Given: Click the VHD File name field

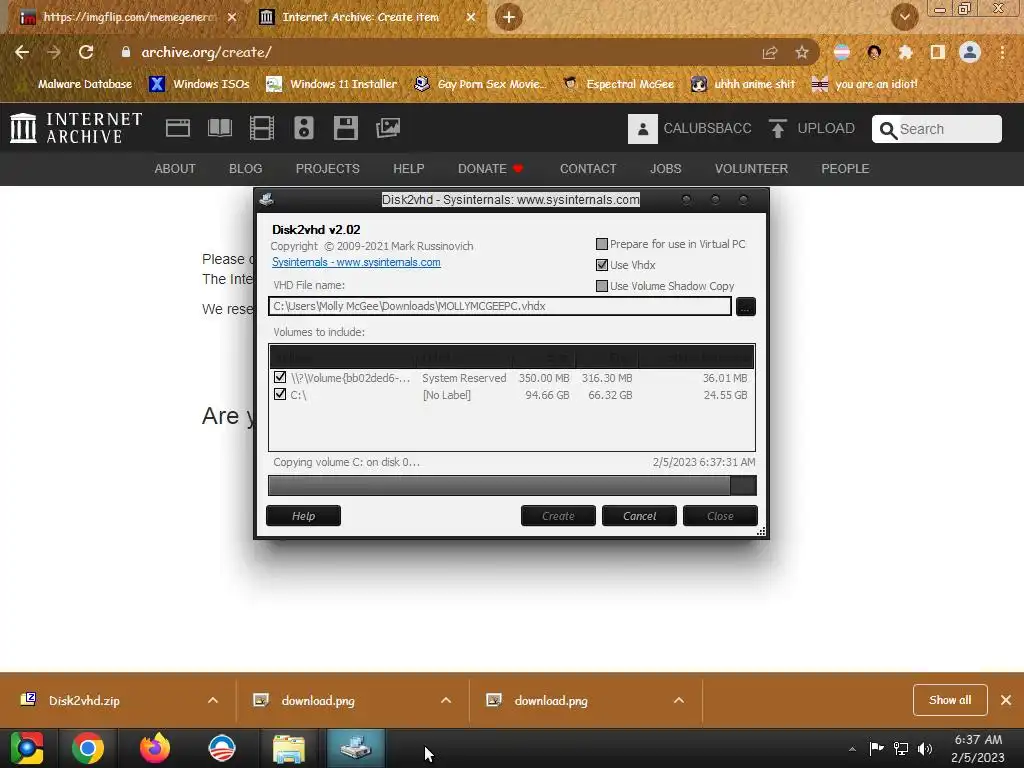Looking at the screenshot, I should coord(500,306).
